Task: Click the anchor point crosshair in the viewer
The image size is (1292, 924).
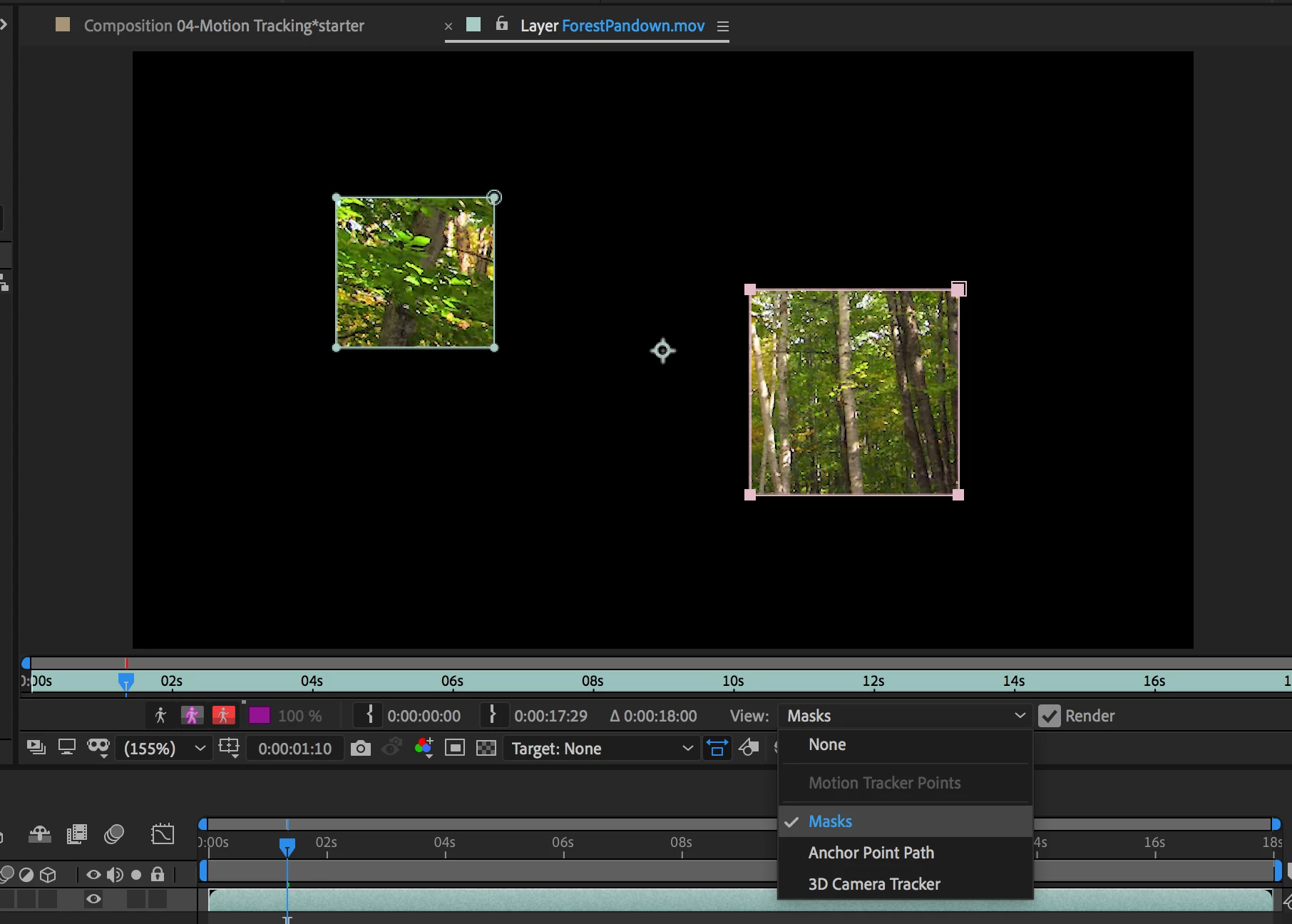Action: 663,351
